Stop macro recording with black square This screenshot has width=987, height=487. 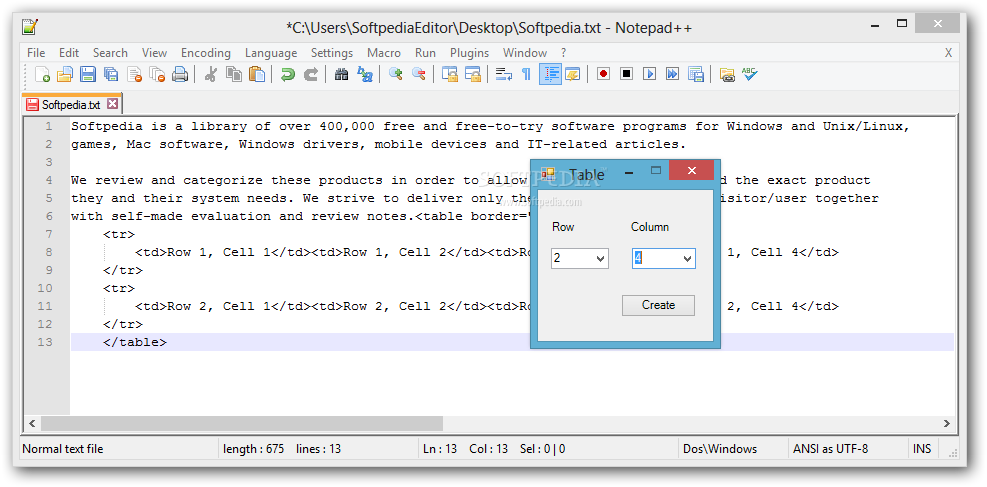(x=626, y=74)
